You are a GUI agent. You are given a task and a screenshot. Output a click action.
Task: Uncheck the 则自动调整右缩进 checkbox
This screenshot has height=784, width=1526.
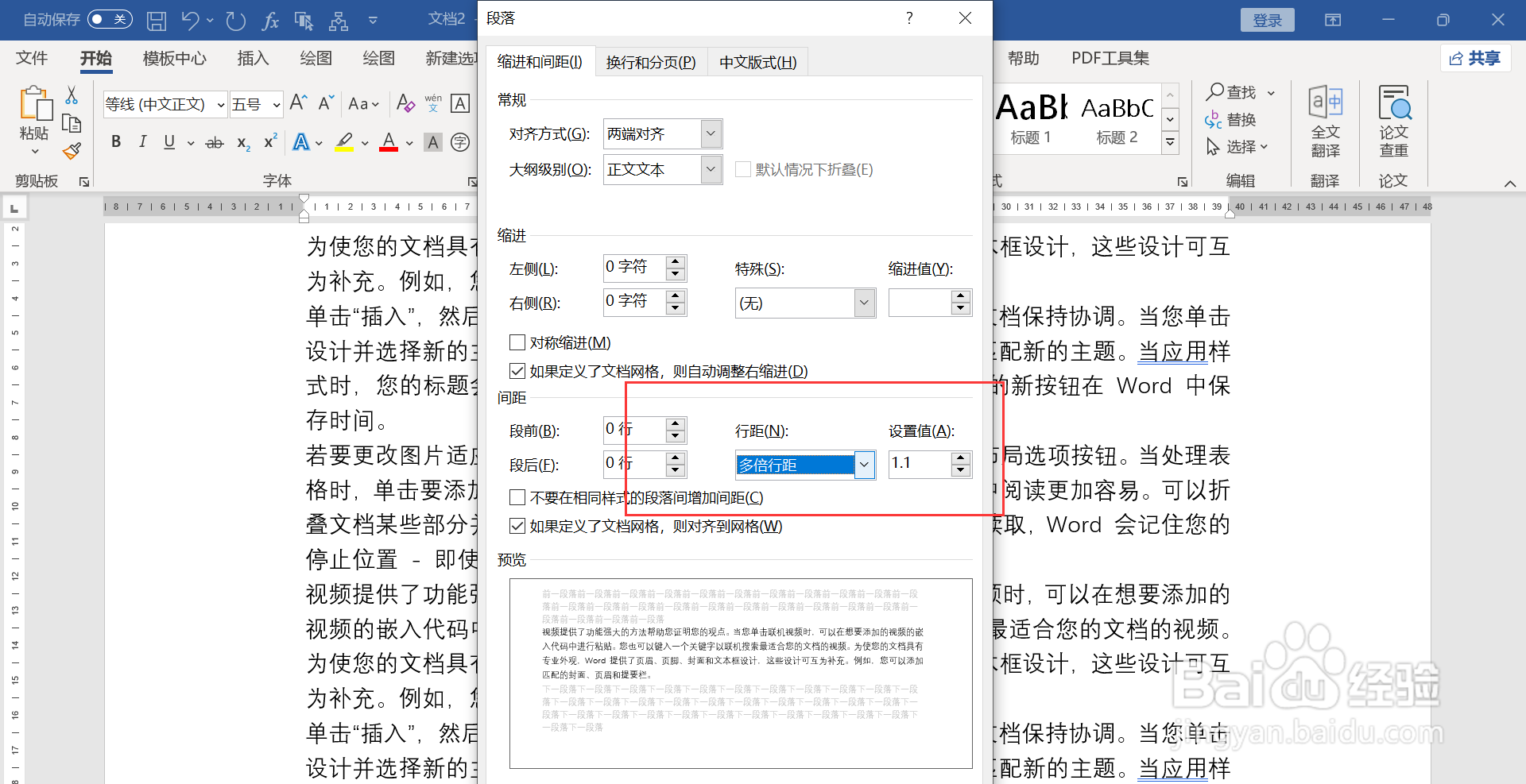(x=517, y=371)
